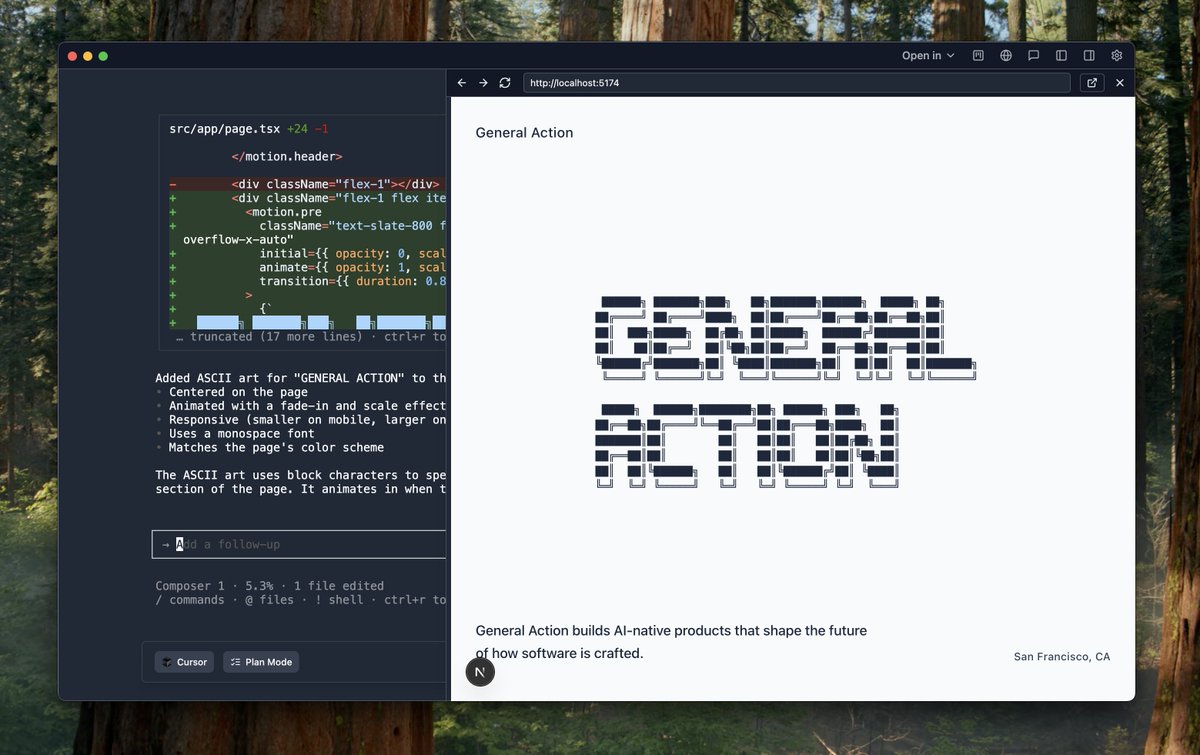
Task: Go back in the preview browser
Action: [x=462, y=83]
